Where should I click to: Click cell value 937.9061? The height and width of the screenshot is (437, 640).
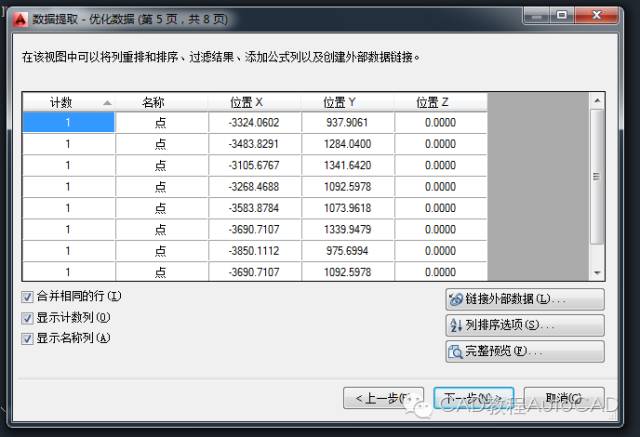click(x=347, y=122)
